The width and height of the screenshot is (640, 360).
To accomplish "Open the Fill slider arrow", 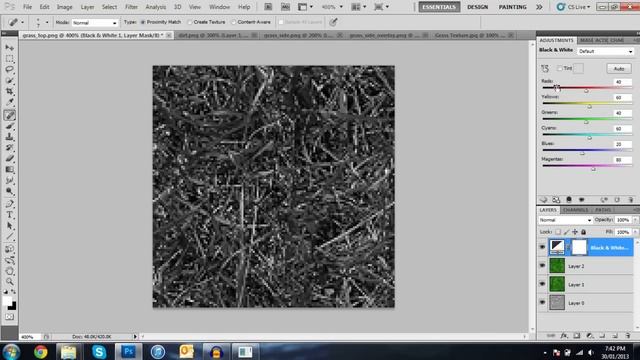I will click(635, 232).
